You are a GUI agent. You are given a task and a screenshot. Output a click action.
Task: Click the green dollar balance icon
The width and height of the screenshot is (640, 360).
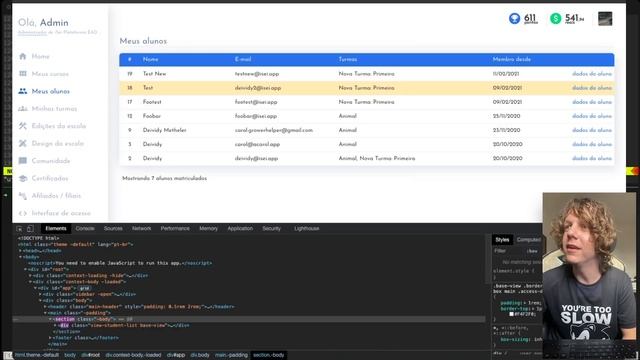pyautogui.click(x=556, y=18)
